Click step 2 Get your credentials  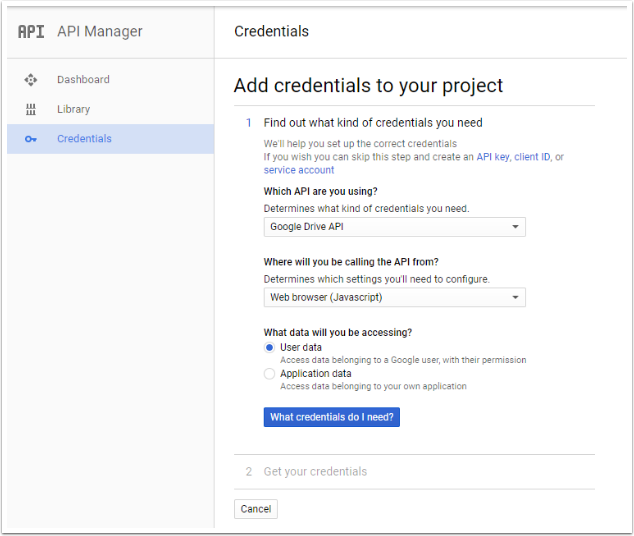point(315,472)
